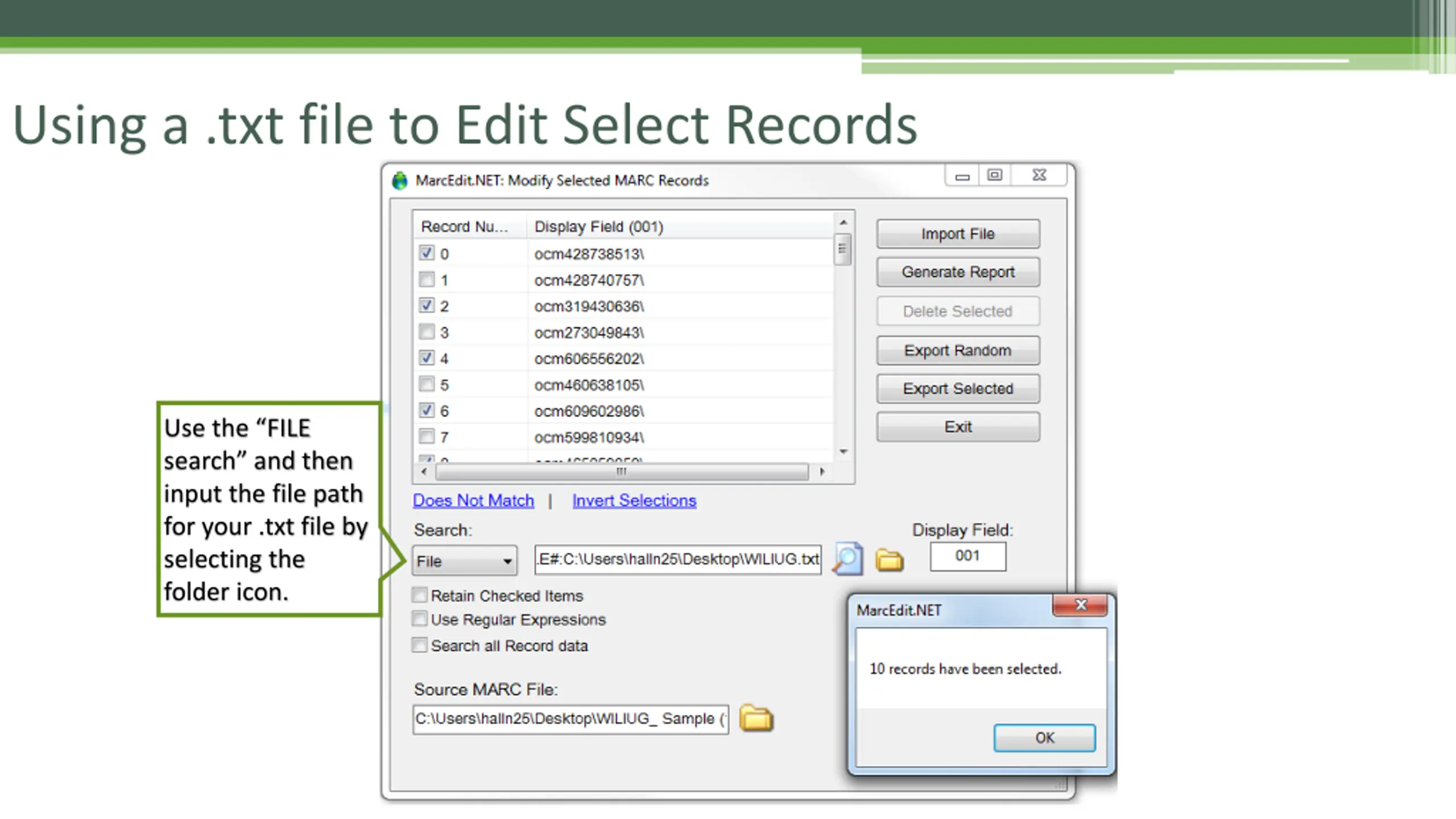Check record 7 checkbox
The image size is (1456, 819).
[x=427, y=436]
